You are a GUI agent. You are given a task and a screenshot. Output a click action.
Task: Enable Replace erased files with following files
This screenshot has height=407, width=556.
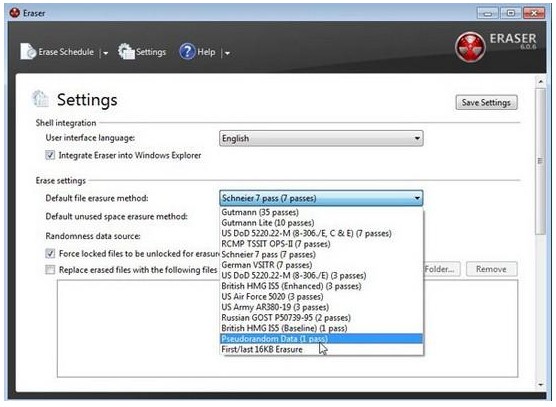[50, 270]
